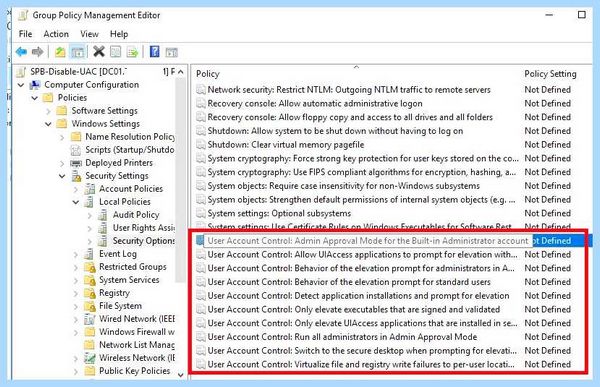600x387 pixels.
Task: Open the Help menu
Action: tap(119, 34)
